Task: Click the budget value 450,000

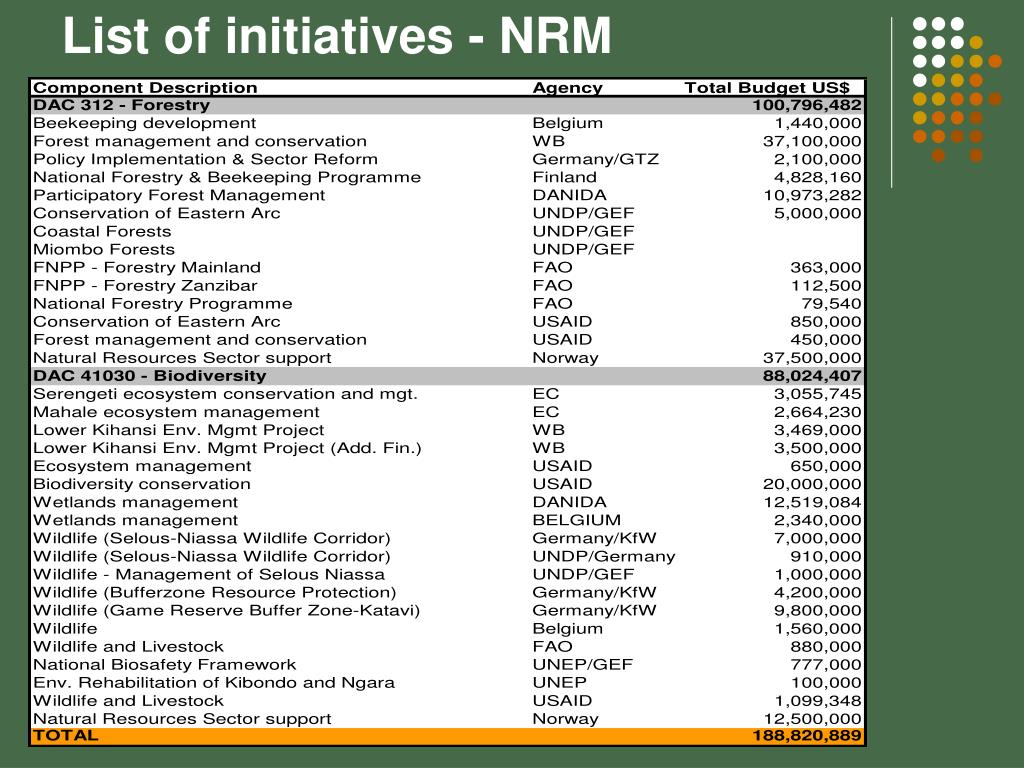Action: point(825,340)
